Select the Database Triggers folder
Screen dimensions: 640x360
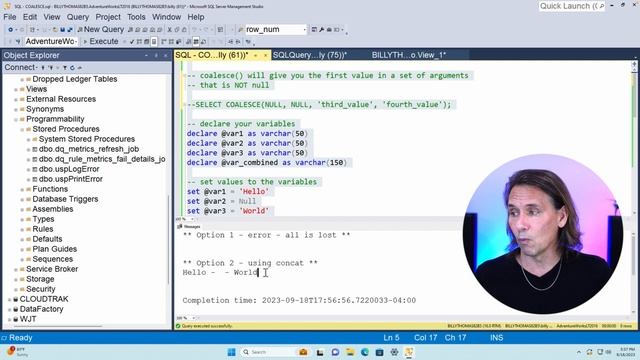pyautogui.click(x=65, y=199)
